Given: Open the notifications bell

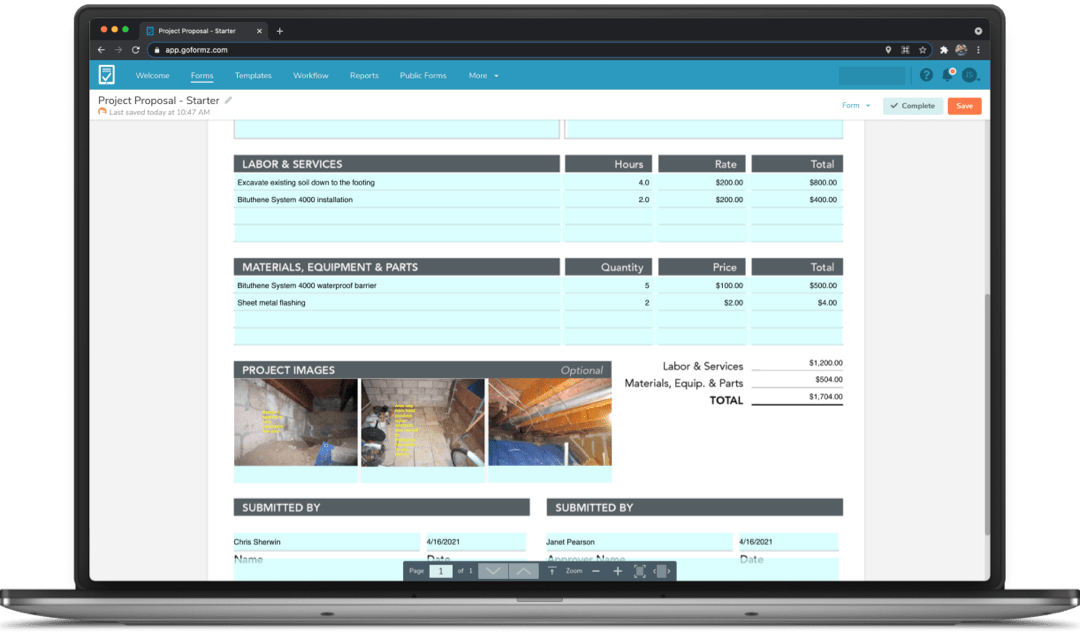Looking at the screenshot, I should point(948,75).
